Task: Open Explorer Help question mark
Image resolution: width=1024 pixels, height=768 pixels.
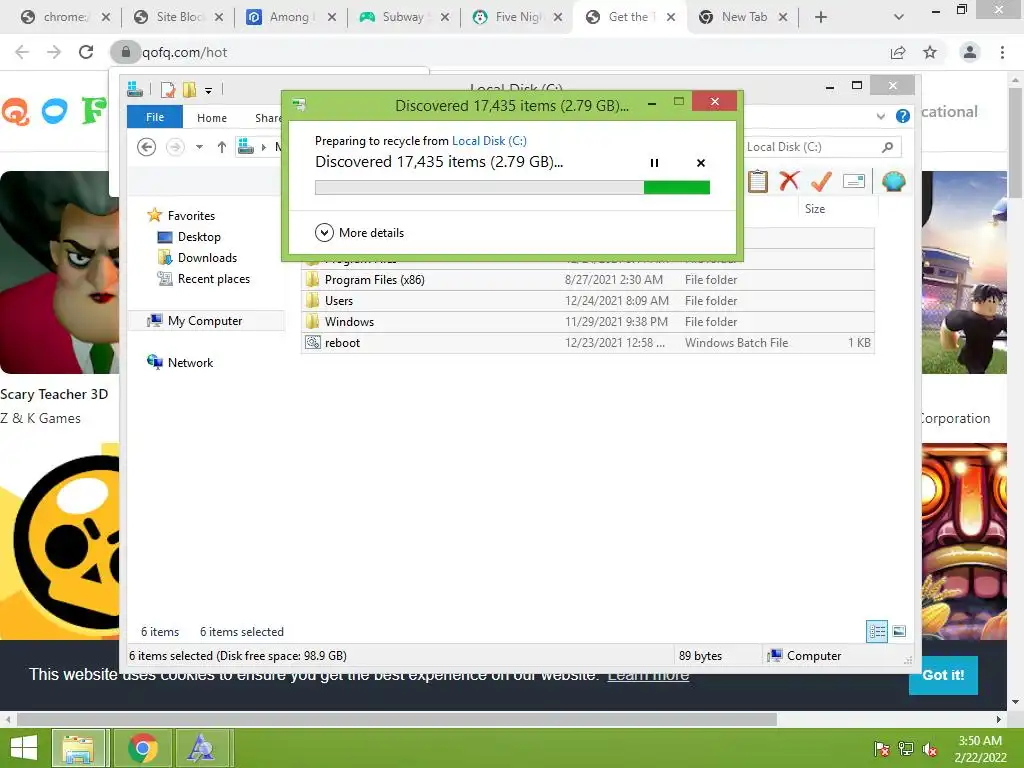Action: [903, 116]
